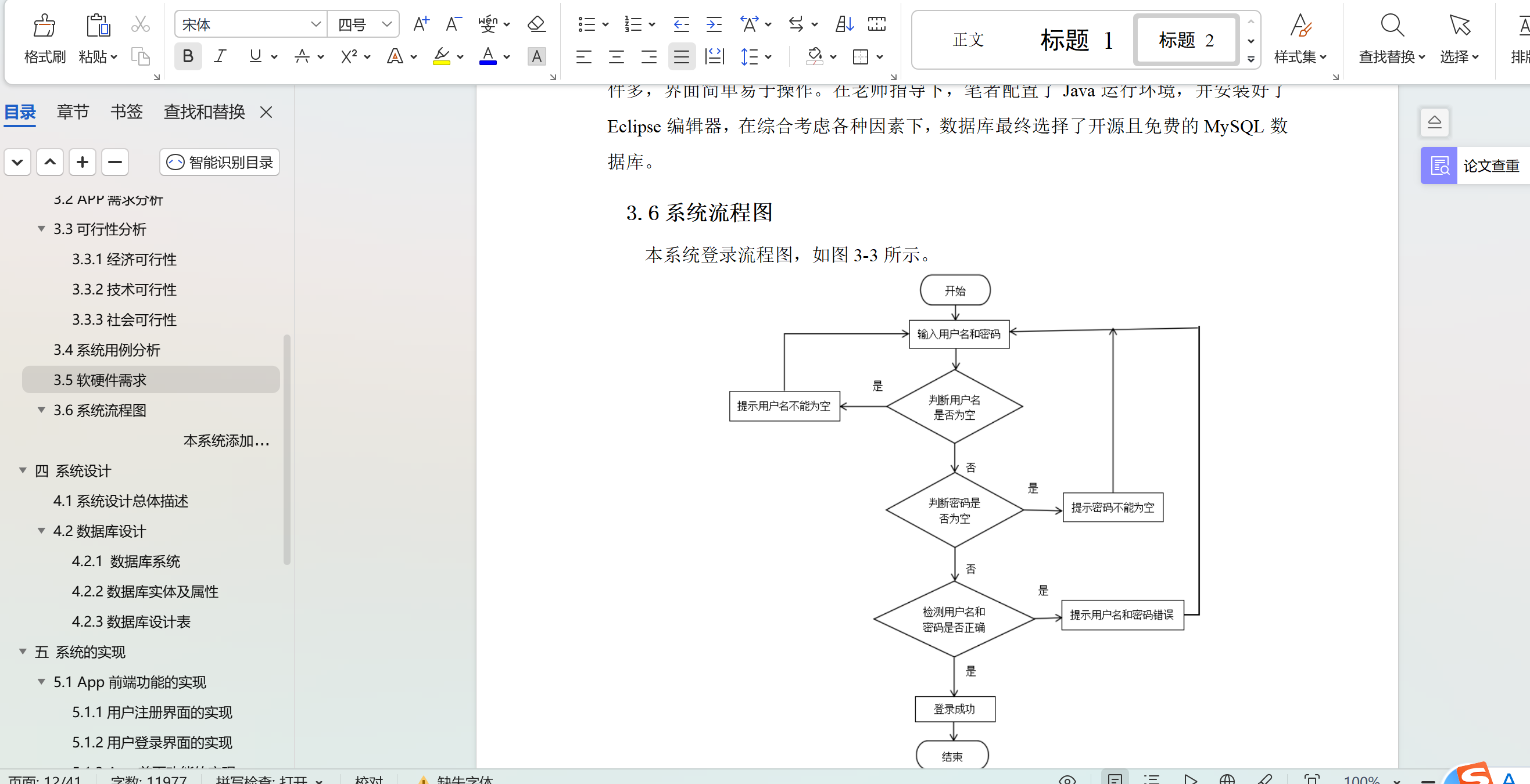Click the eraser clear formatting icon
The width and height of the screenshot is (1530, 784).
pyautogui.click(x=536, y=24)
